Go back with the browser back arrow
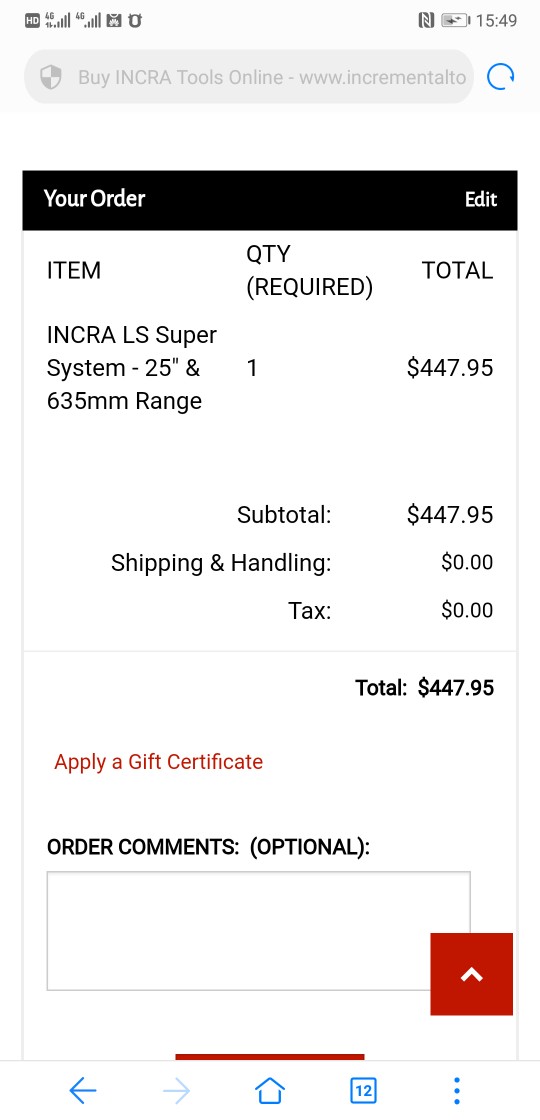Viewport: 540px width, 1120px height. (83, 1091)
